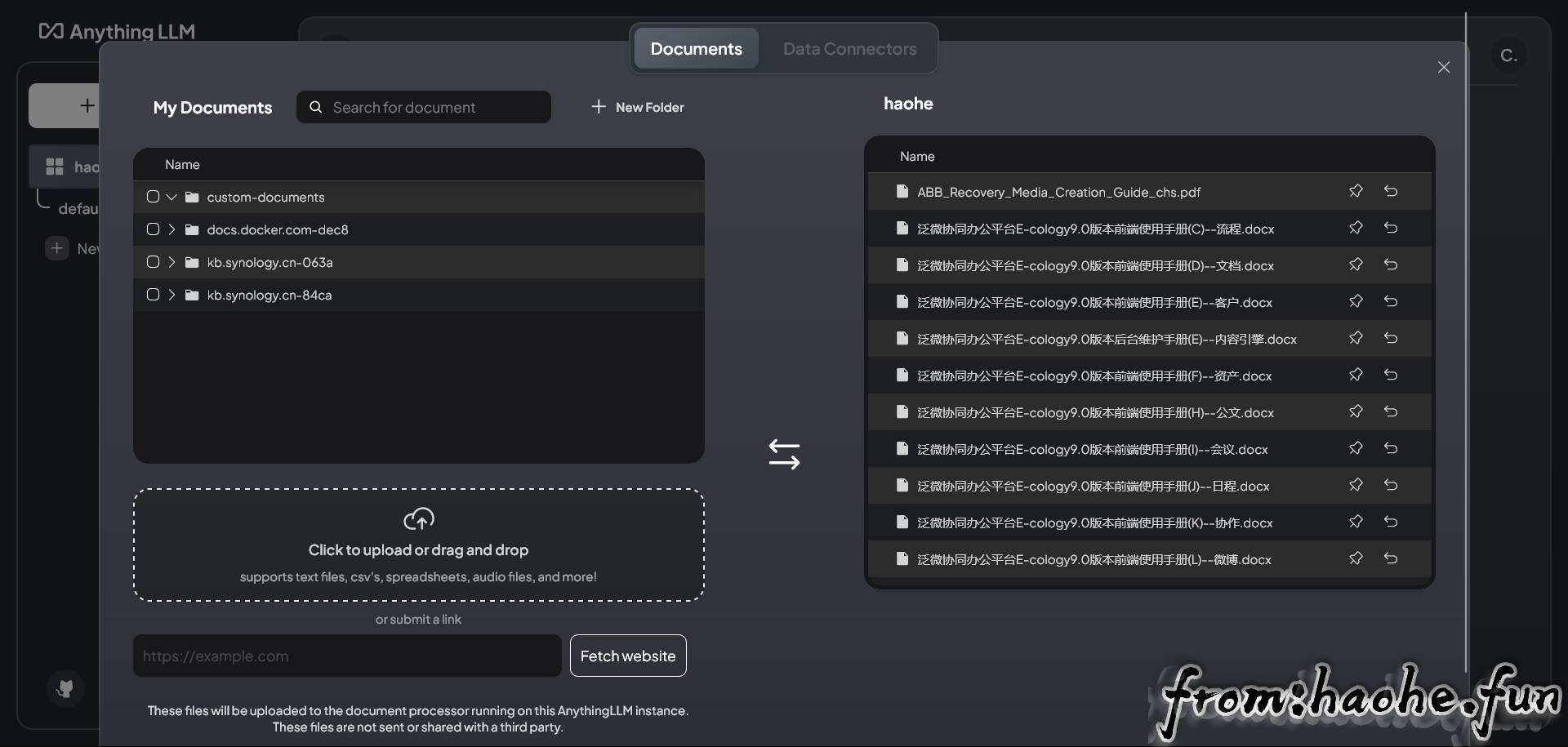Remove the 手册(F)--资产.docx document
Screen dimensions: 1568x747
click(1391, 375)
